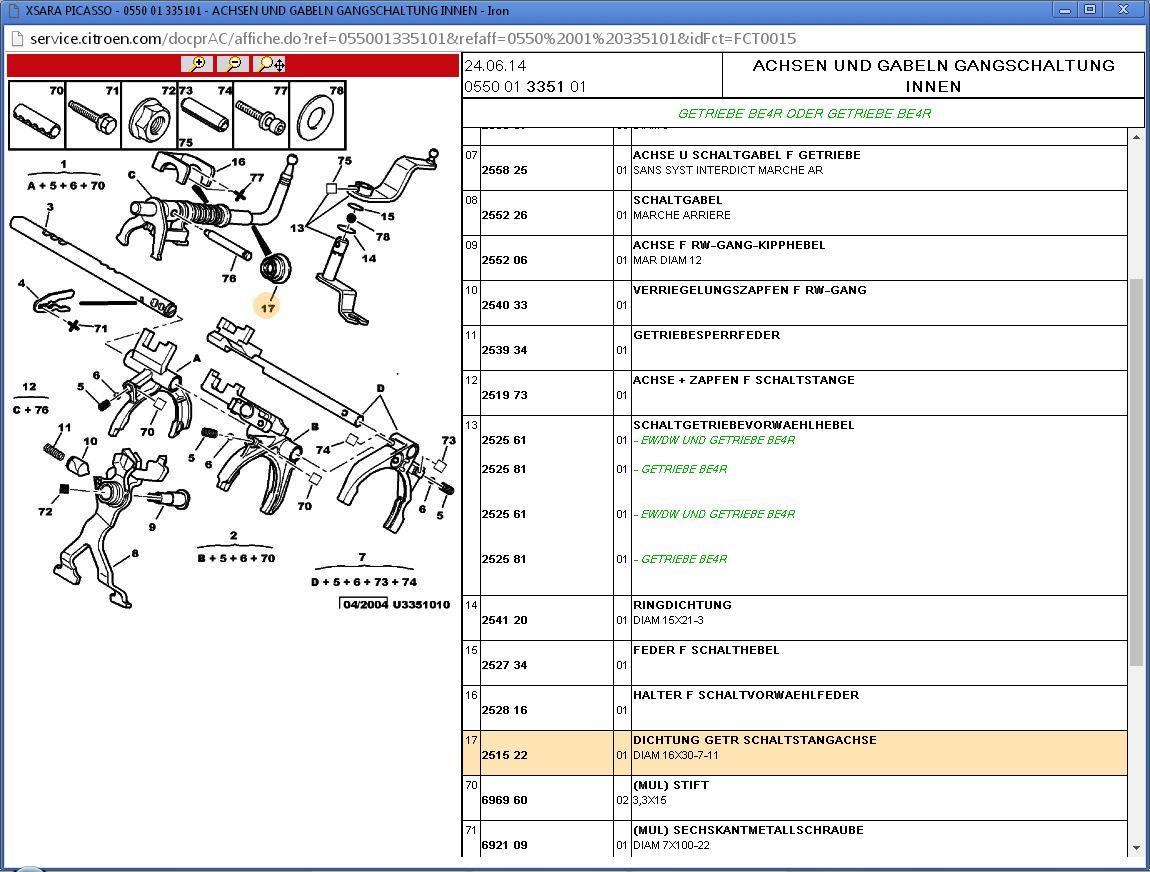Click callout 76 below the pin
The width and height of the screenshot is (1150, 872).
pyautogui.click(x=229, y=278)
